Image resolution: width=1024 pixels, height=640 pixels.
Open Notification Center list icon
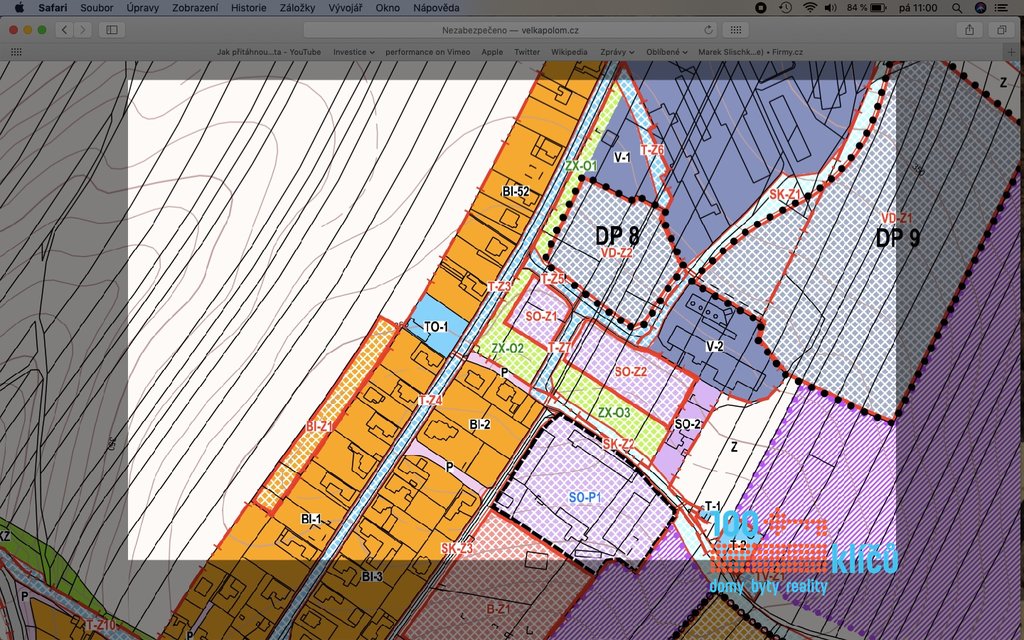click(1001, 8)
